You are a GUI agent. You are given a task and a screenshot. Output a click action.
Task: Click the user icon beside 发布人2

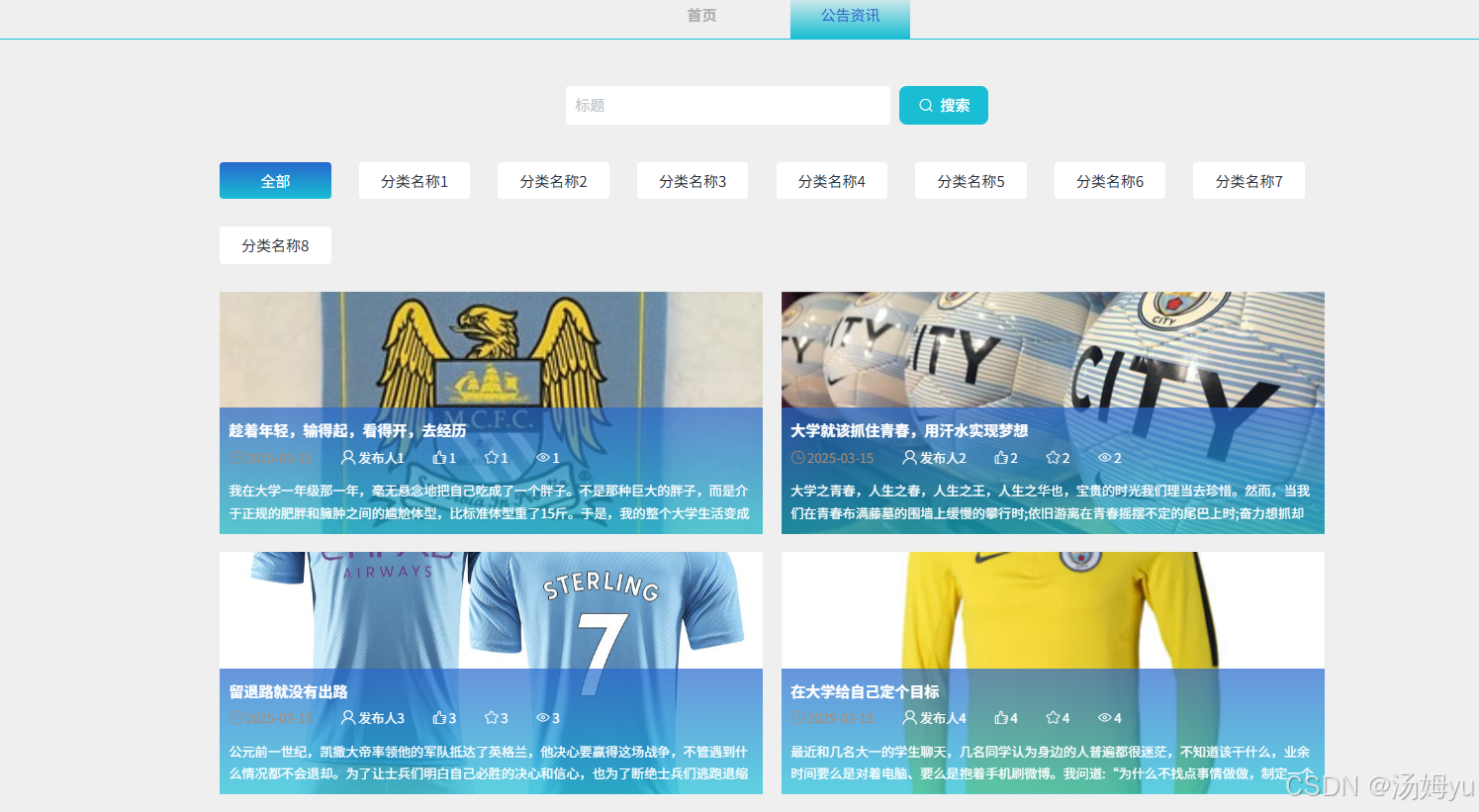pos(910,457)
